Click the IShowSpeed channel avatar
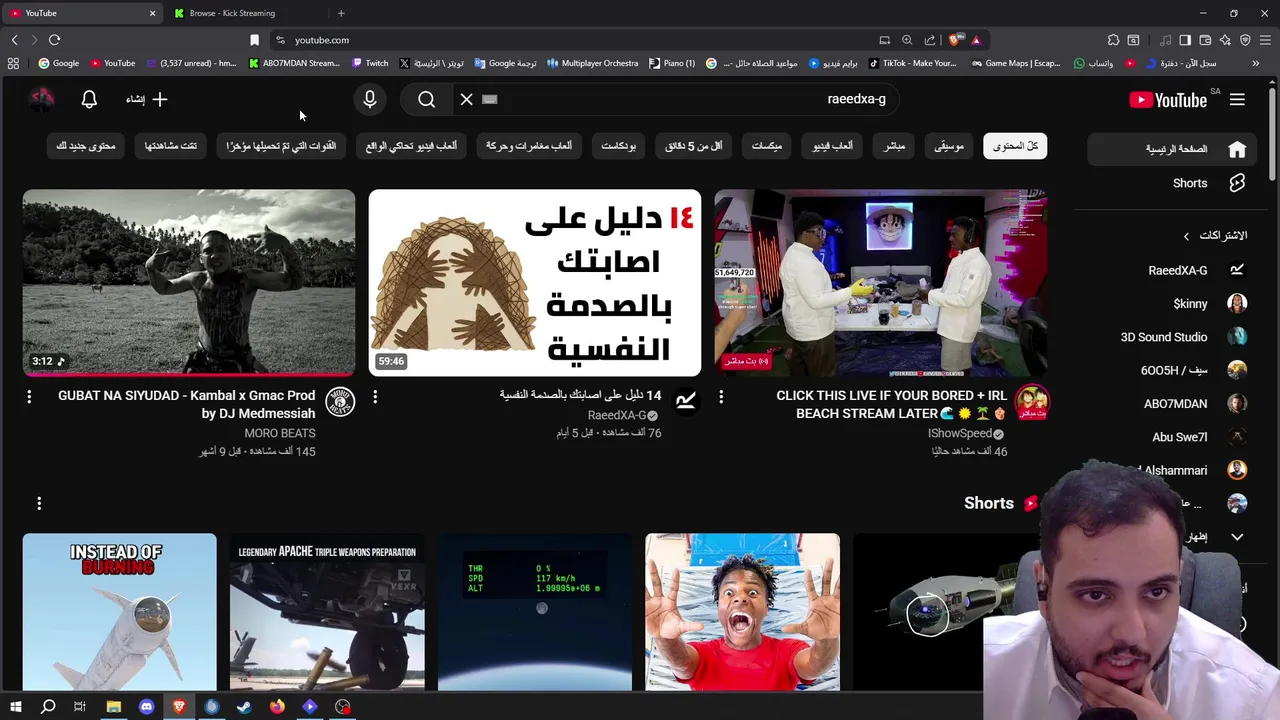This screenshot has width=1280, height=720. point(1032,402)
